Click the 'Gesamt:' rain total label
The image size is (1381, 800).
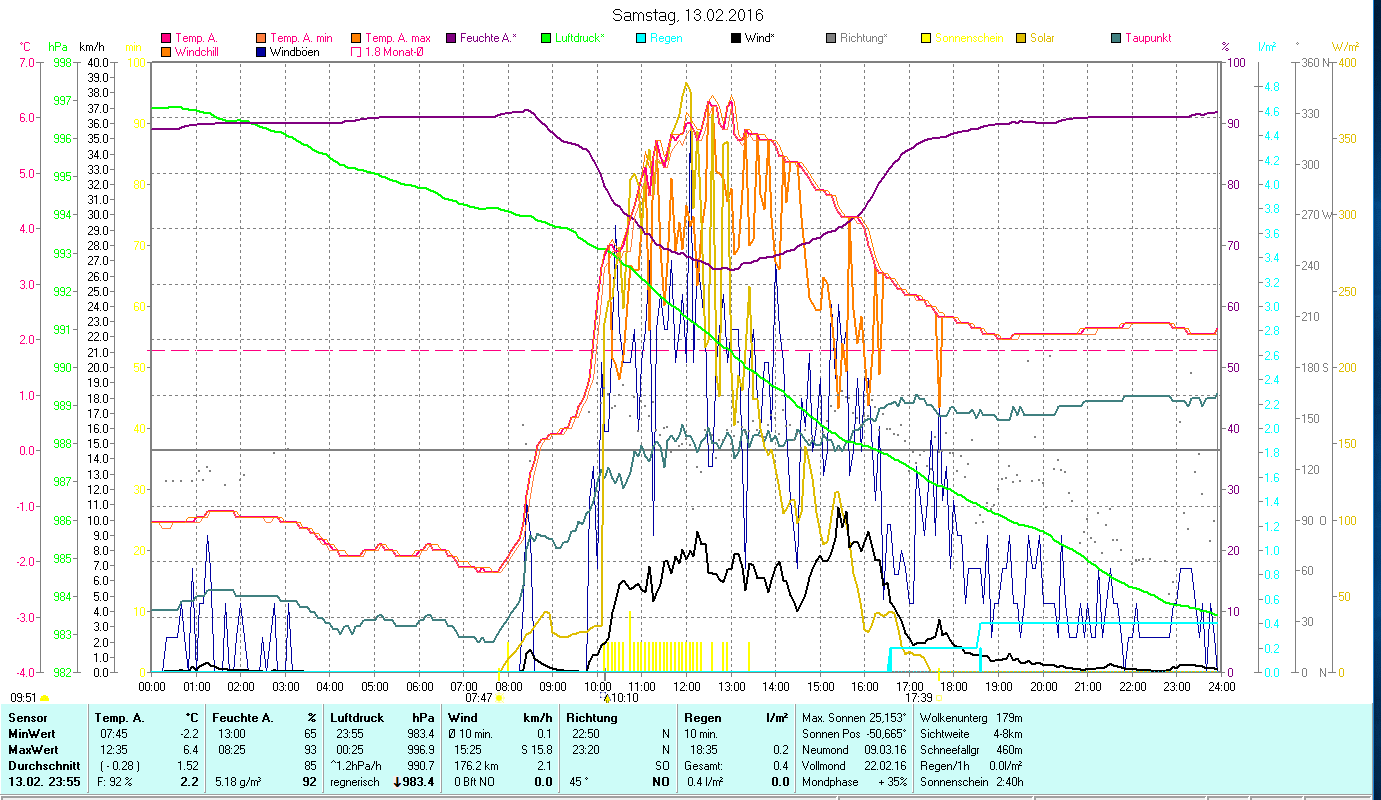pyautogui.click(x=704, y=766)
